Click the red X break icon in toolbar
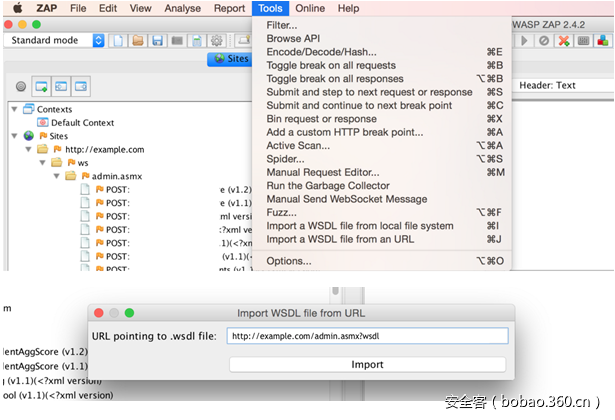This screenshot has width=615, height=420. (564, 41)
